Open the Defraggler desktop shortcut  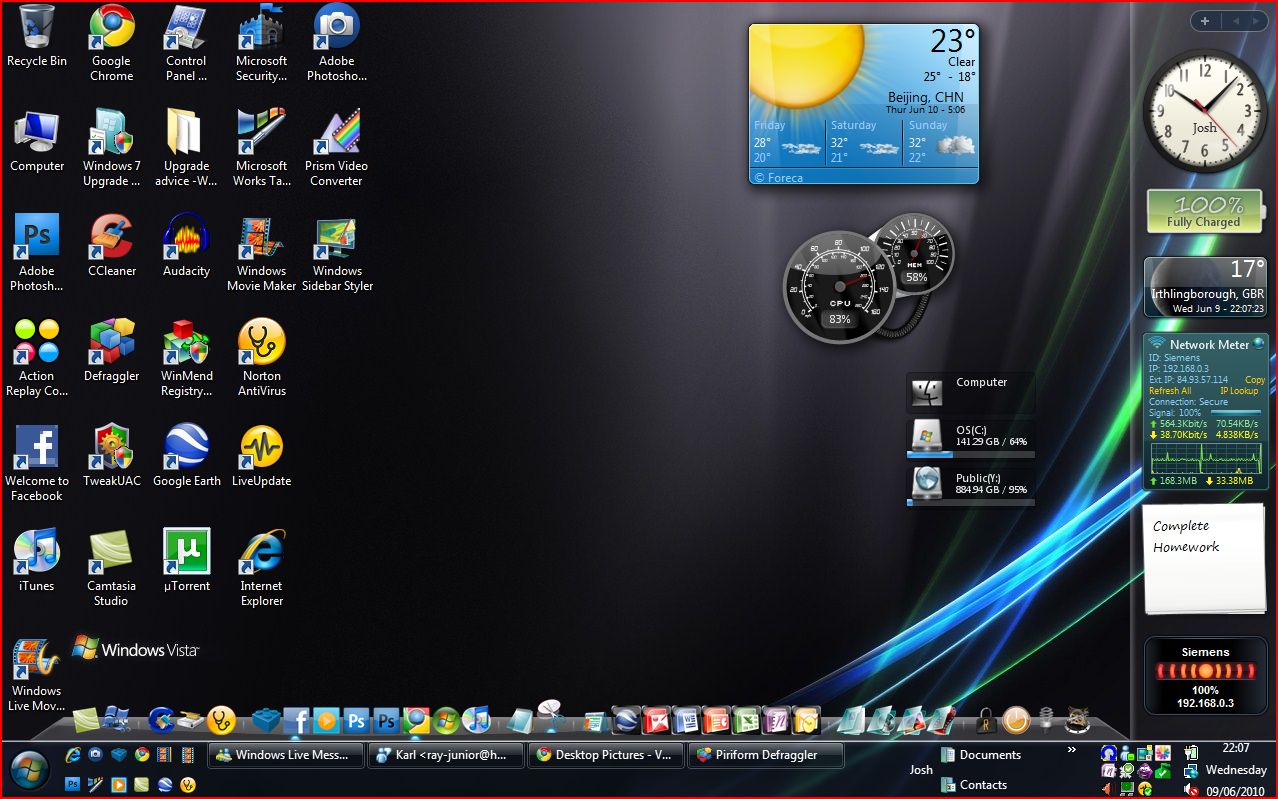point(112,351)
